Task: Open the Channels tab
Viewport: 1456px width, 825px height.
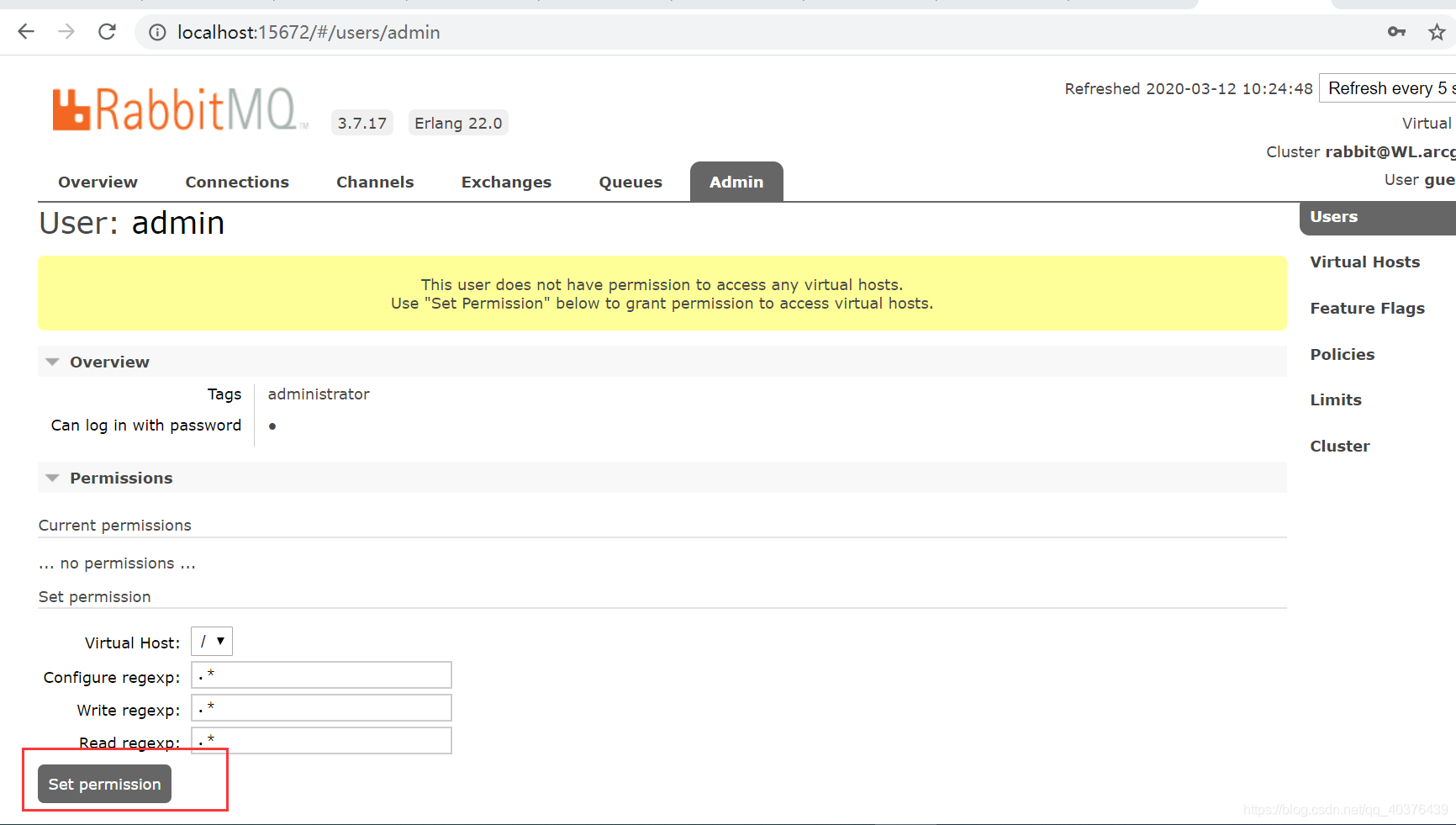Action: click(375, 182)
